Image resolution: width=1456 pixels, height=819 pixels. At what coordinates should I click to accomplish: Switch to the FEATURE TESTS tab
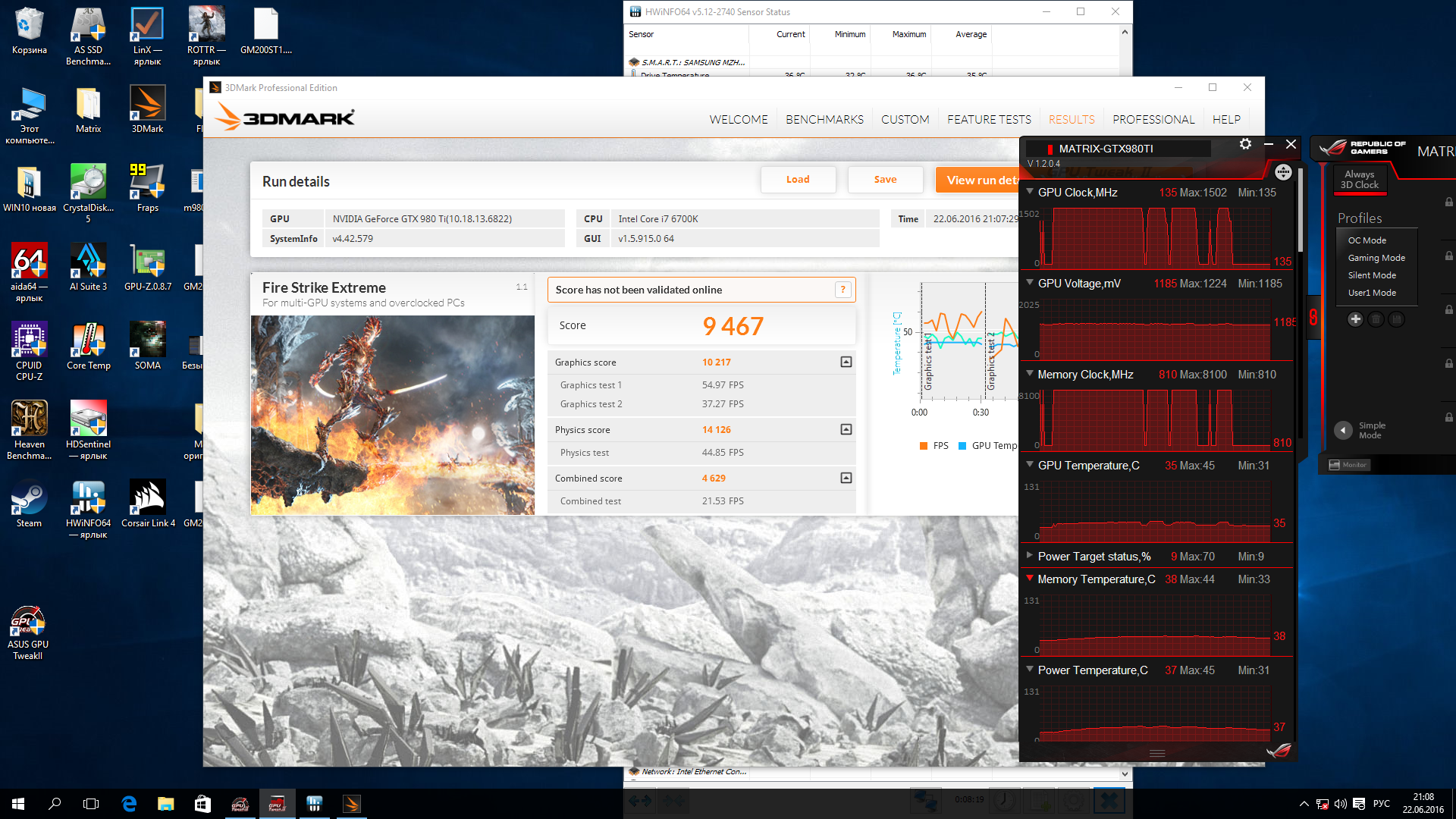click(x=989, y=120)
